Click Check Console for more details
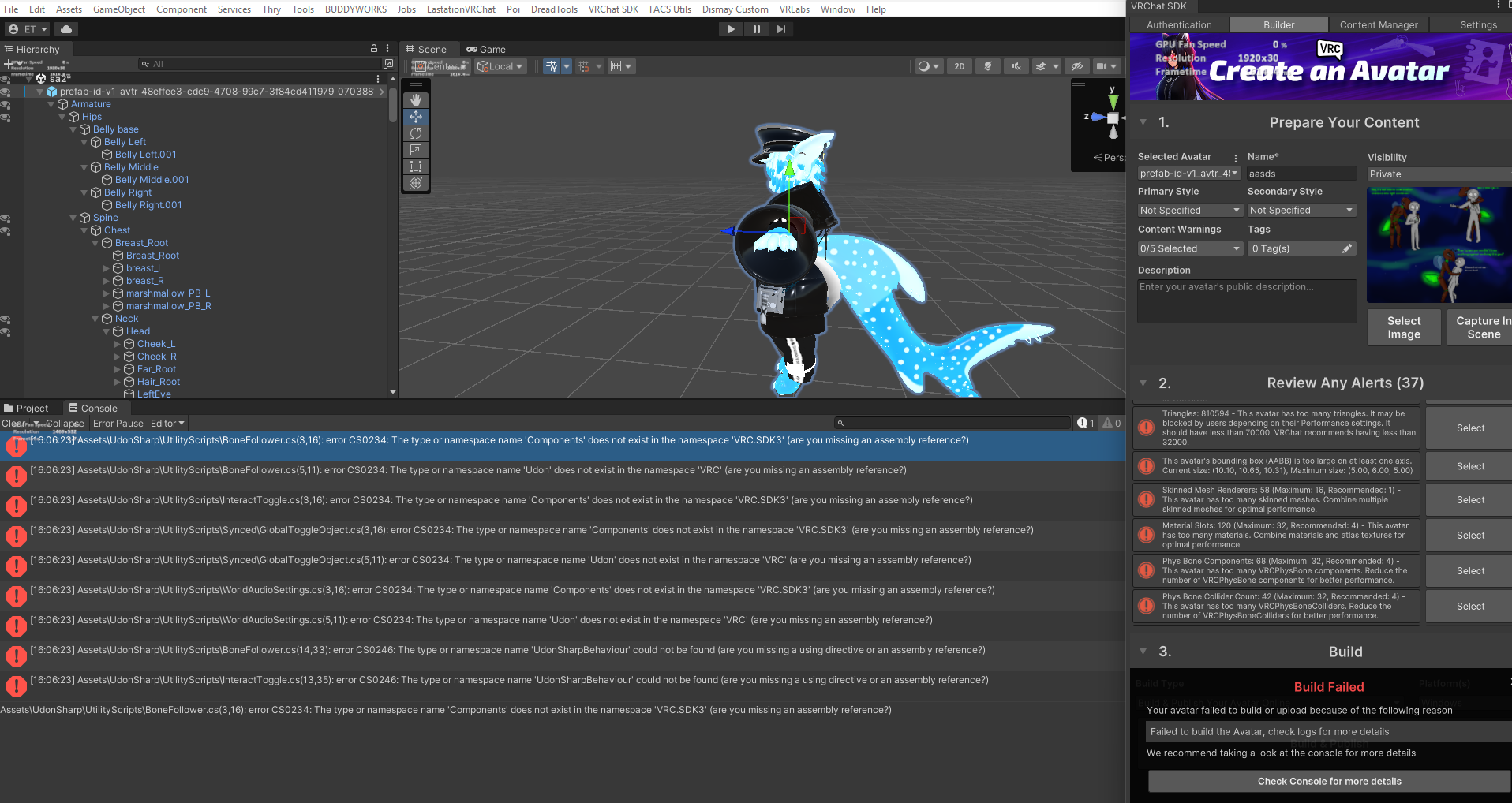 [1329, 782]
